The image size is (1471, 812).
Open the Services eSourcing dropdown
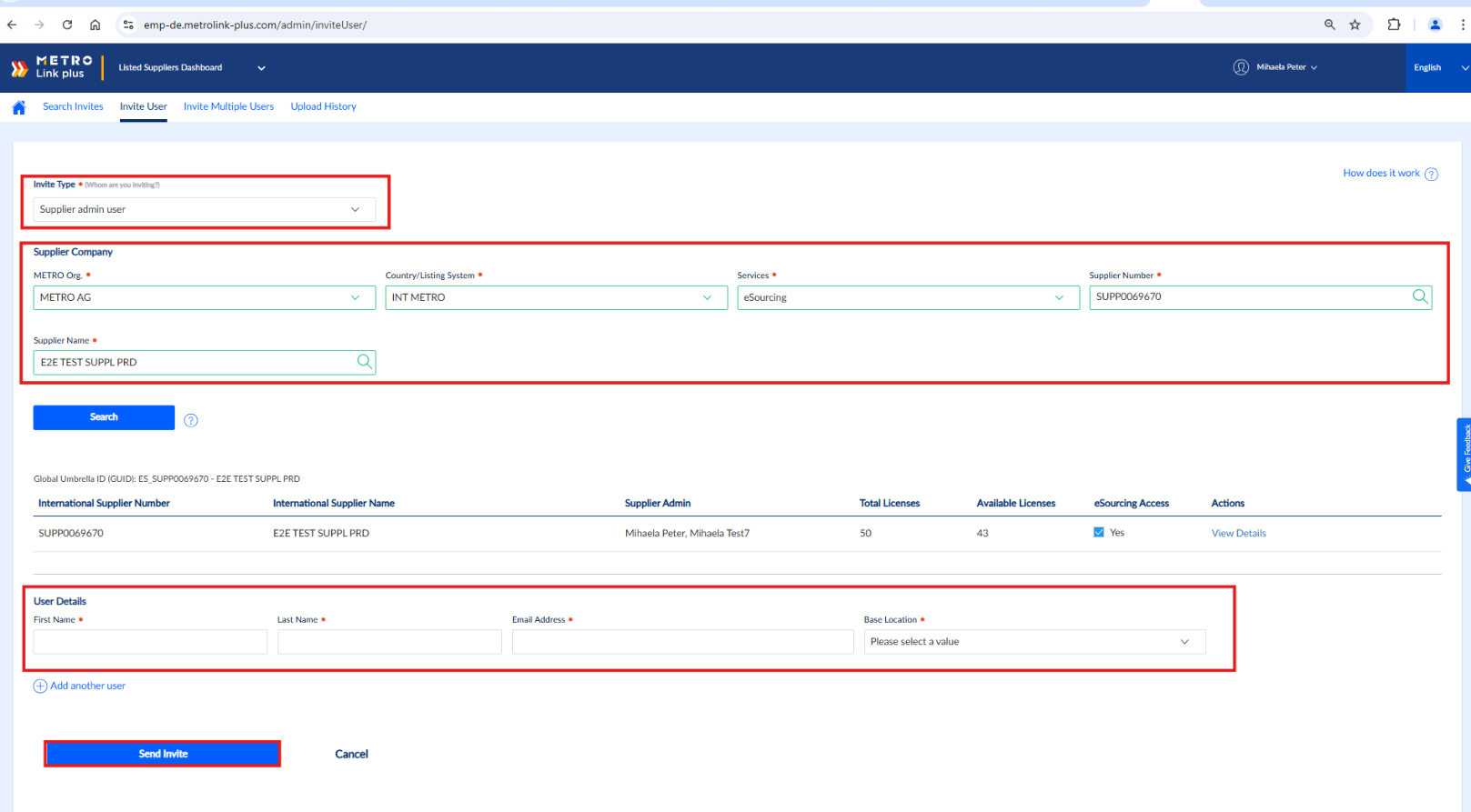[908, 297]
